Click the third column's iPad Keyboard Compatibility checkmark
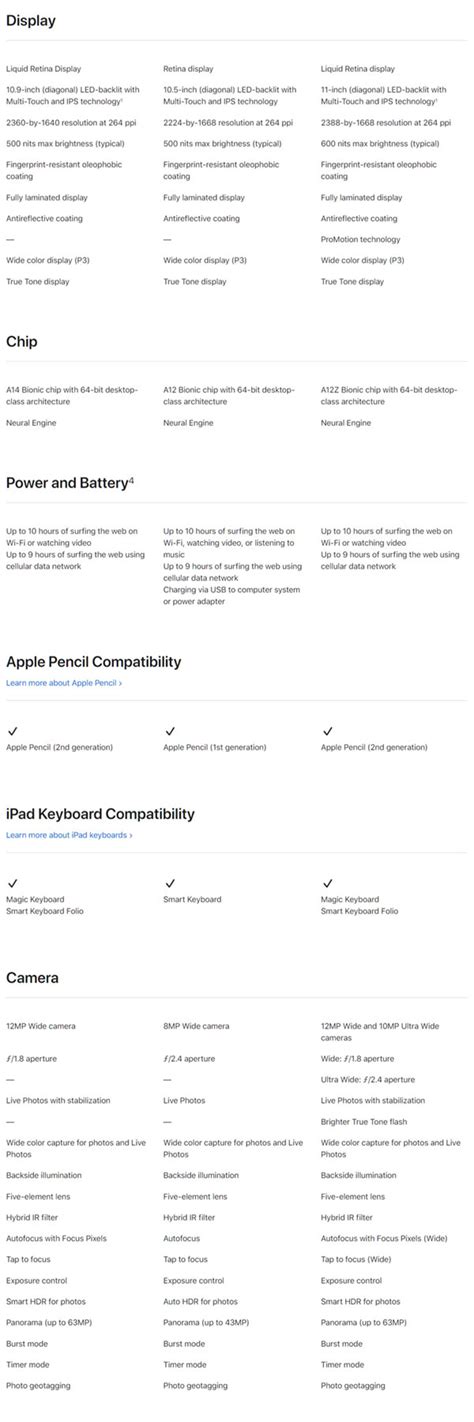474x1422 pixels. [x=327, y=883]
